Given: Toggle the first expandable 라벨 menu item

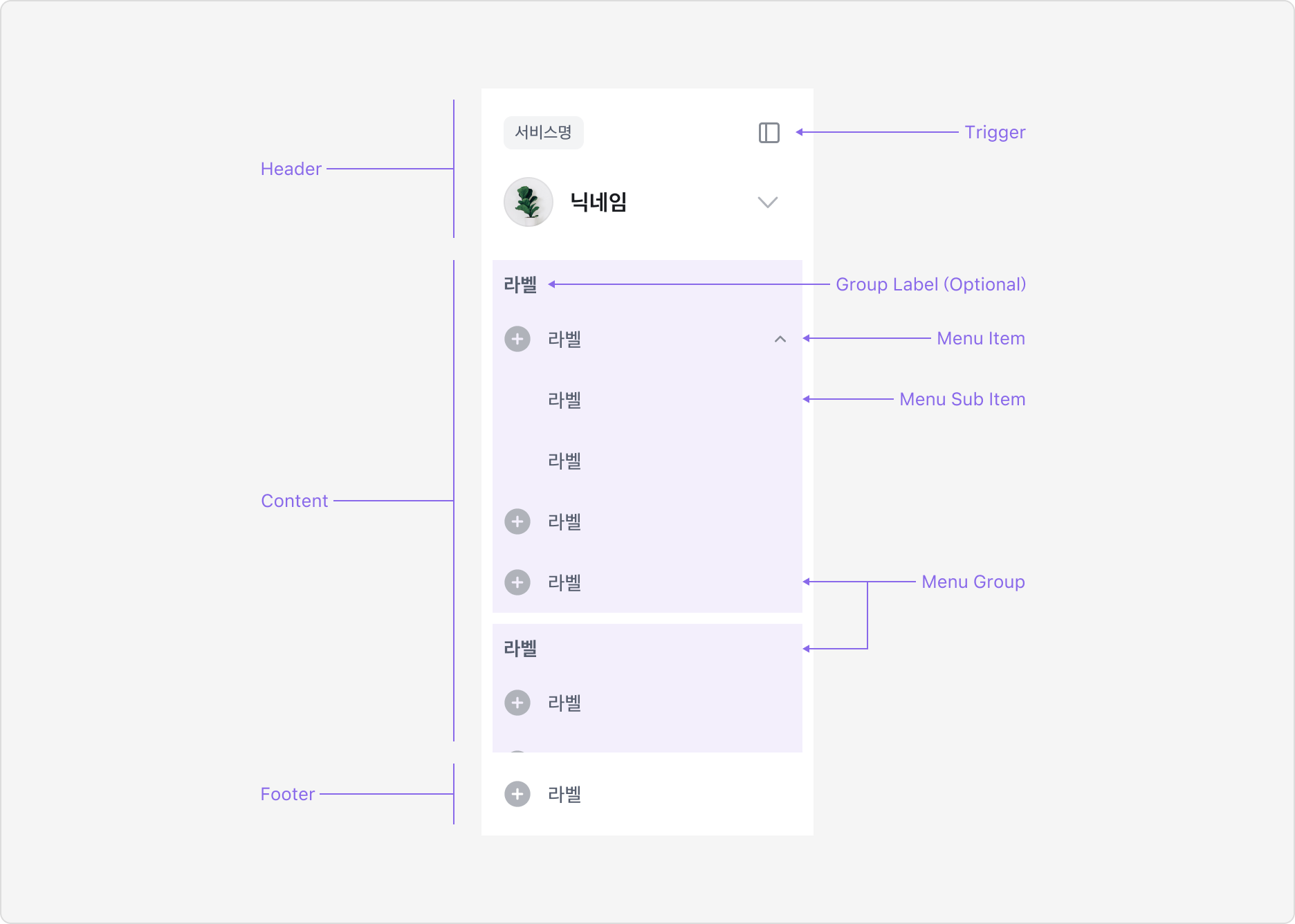Looking at the screenshot, I should (x=647, y=339).
